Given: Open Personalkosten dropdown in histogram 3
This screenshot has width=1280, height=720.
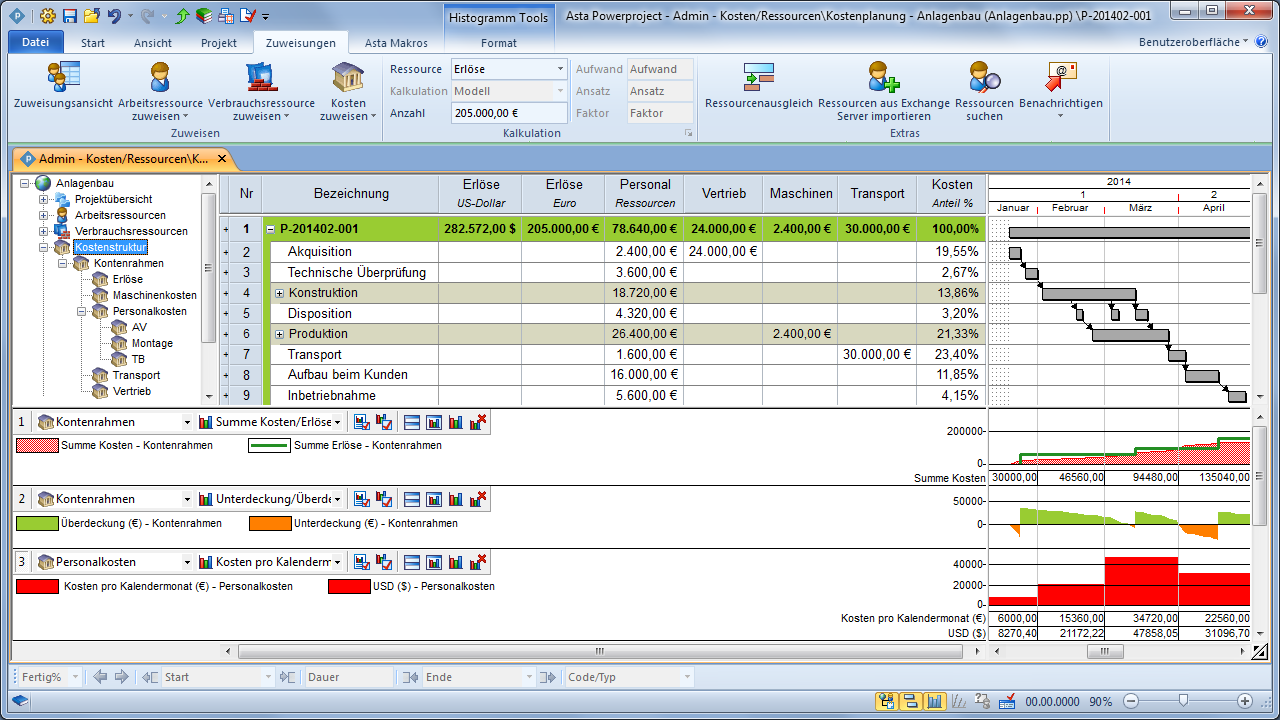Looking at the screenshot, I should click(186, 562).
